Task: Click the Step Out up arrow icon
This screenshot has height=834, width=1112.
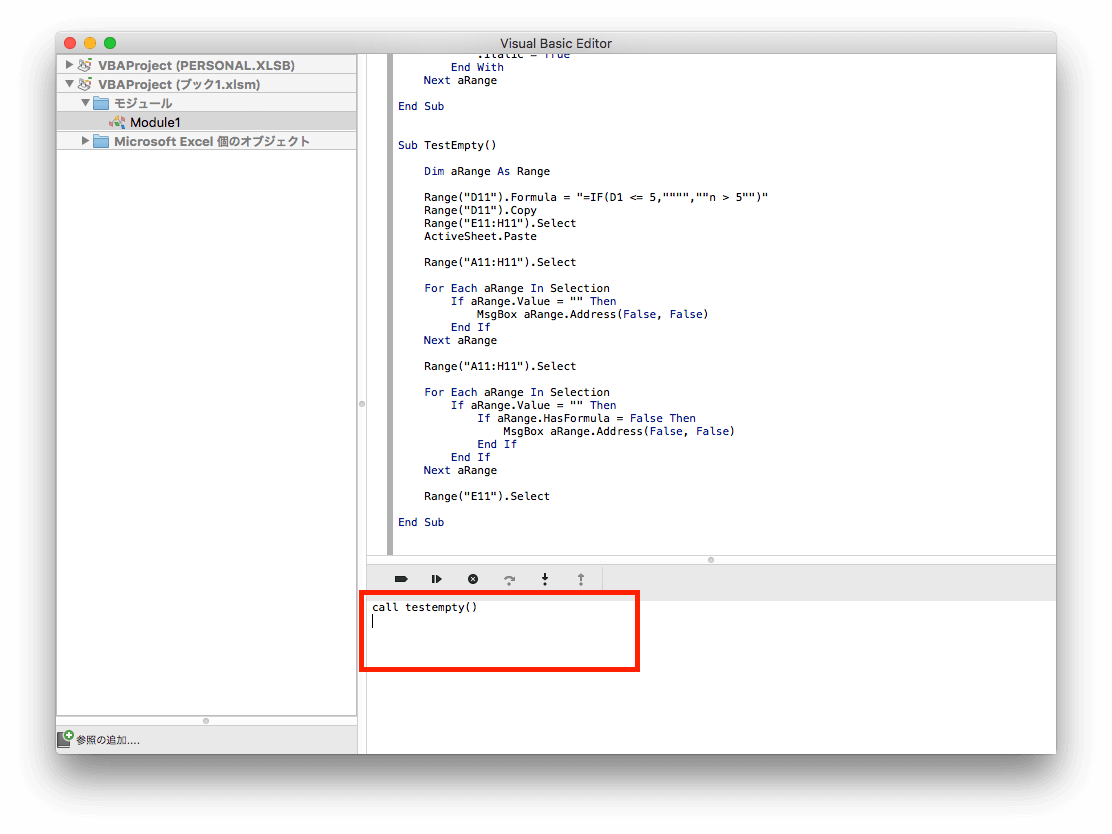Action: pyautogui.click(x=581, y=579)
